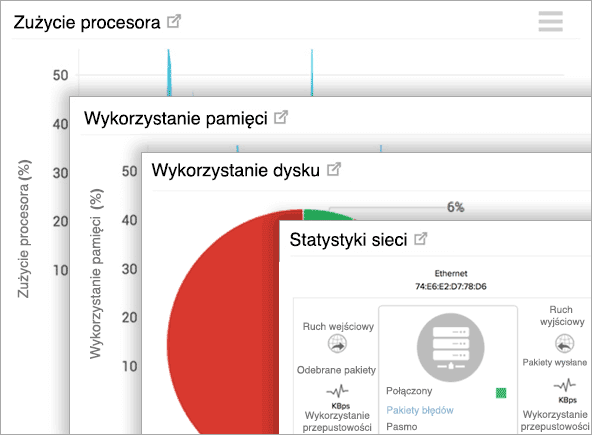Click the green Połączony status indicator
The image size is (592, 435).
coord(501,393)
